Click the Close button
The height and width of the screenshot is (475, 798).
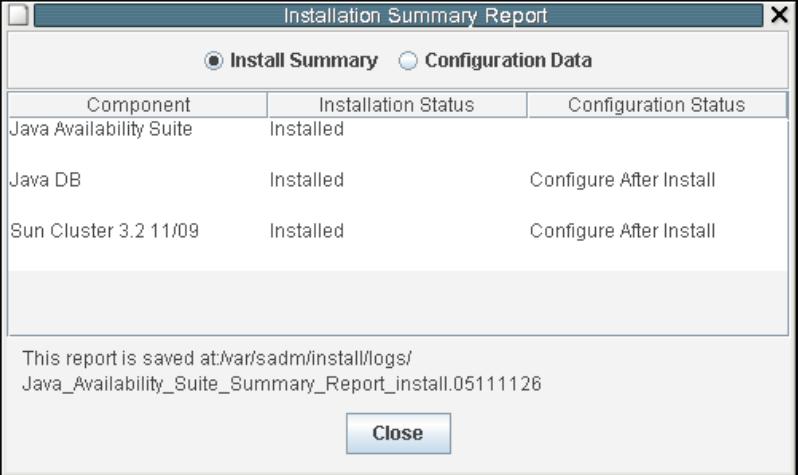click(x=398, y=433)
